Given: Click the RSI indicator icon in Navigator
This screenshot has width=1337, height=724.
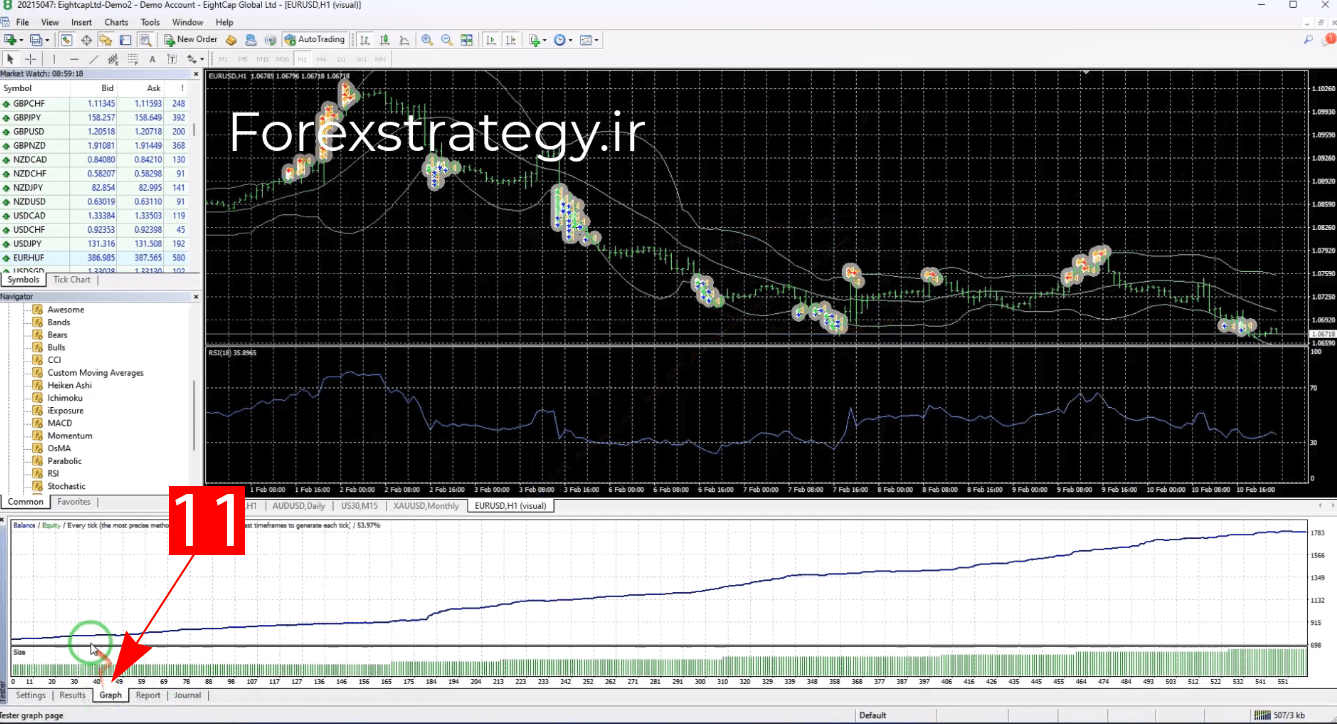Looking at the screenshot, I should (37, 474).
